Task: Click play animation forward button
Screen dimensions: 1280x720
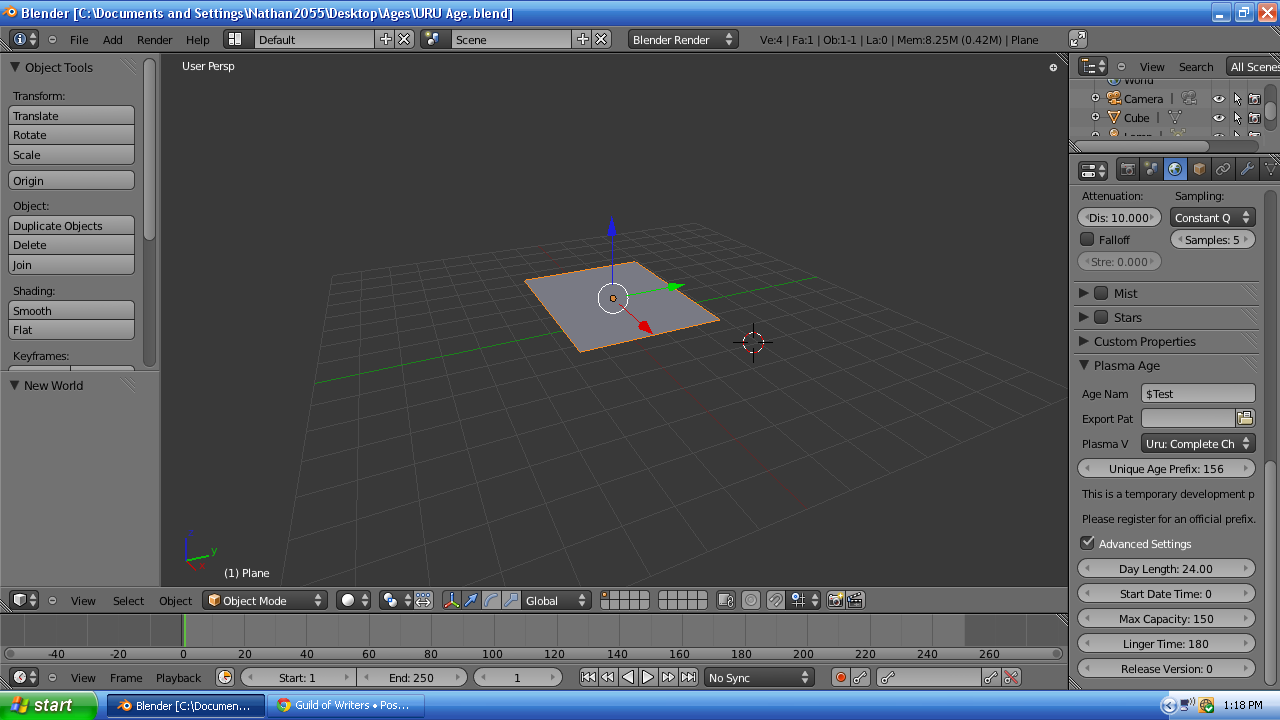Action: point(648,677)
